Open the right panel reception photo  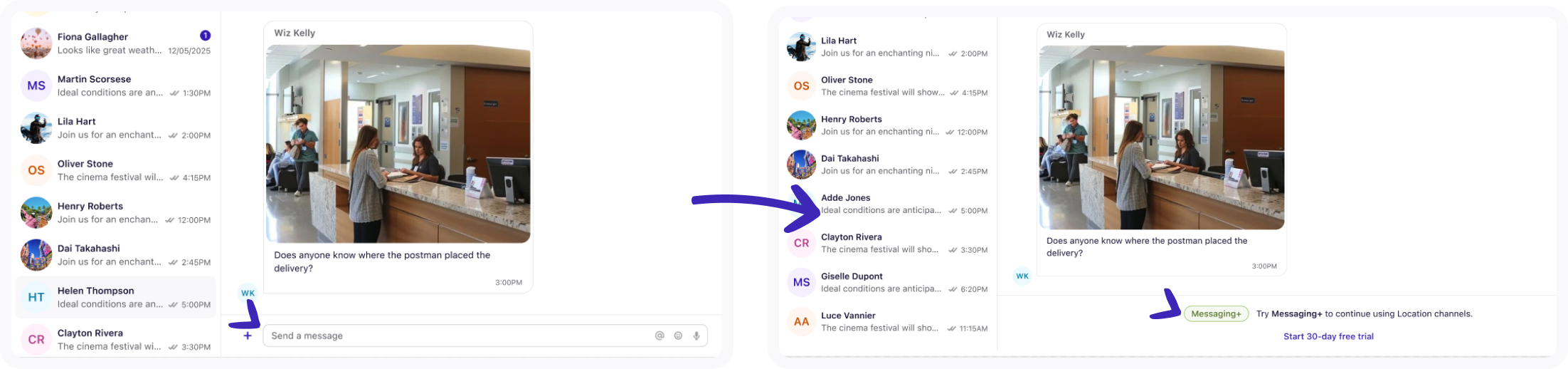[1162, 137]
